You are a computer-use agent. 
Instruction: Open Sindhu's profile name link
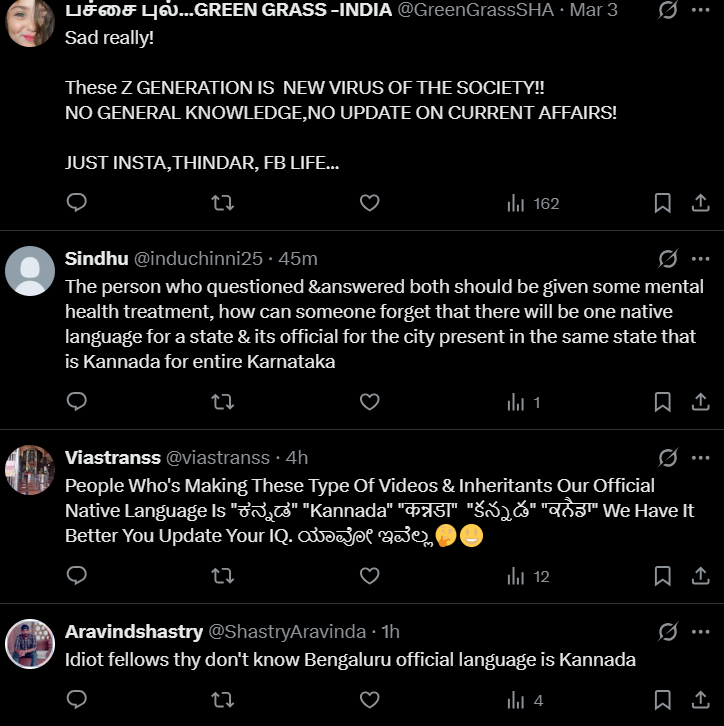click(x=96, y=259)
